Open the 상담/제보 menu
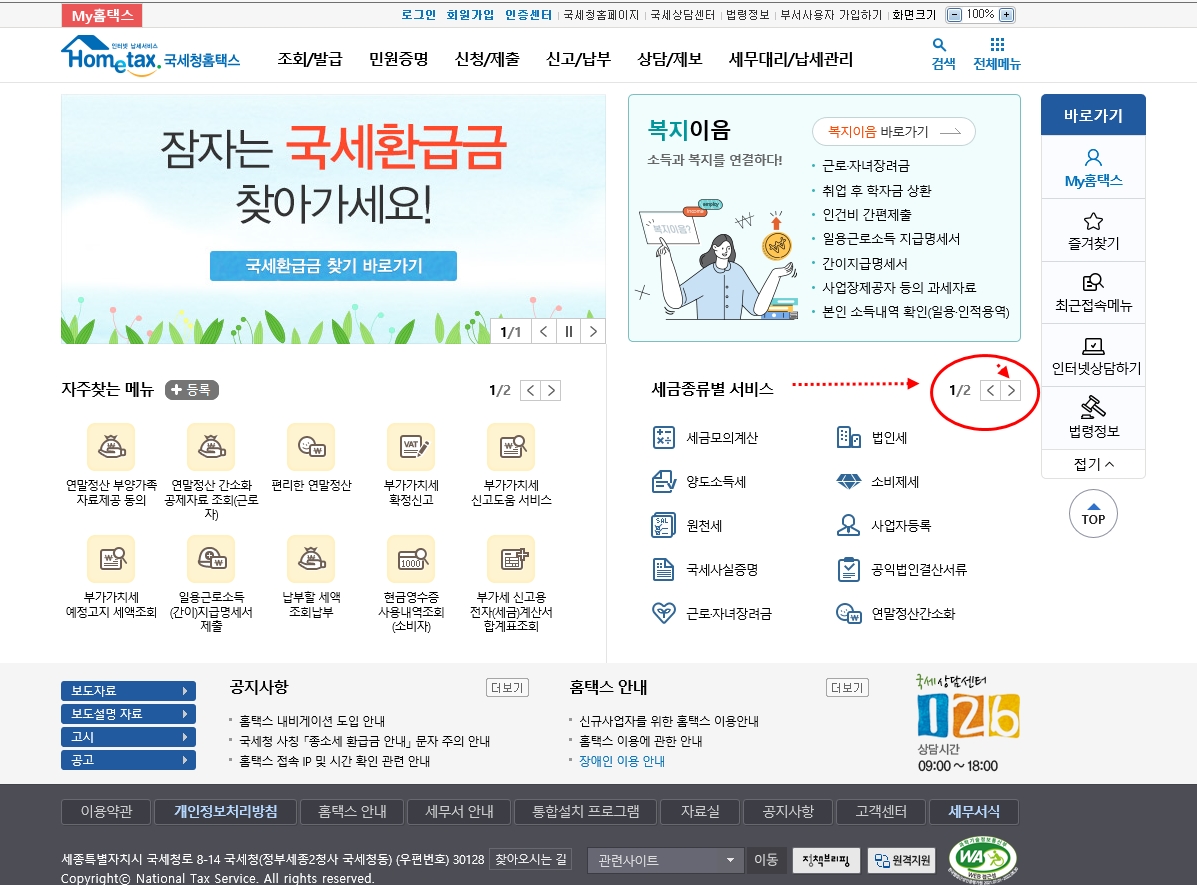Image resolution: width=1197 pixels, height=885 pixels. coord(670,59)
